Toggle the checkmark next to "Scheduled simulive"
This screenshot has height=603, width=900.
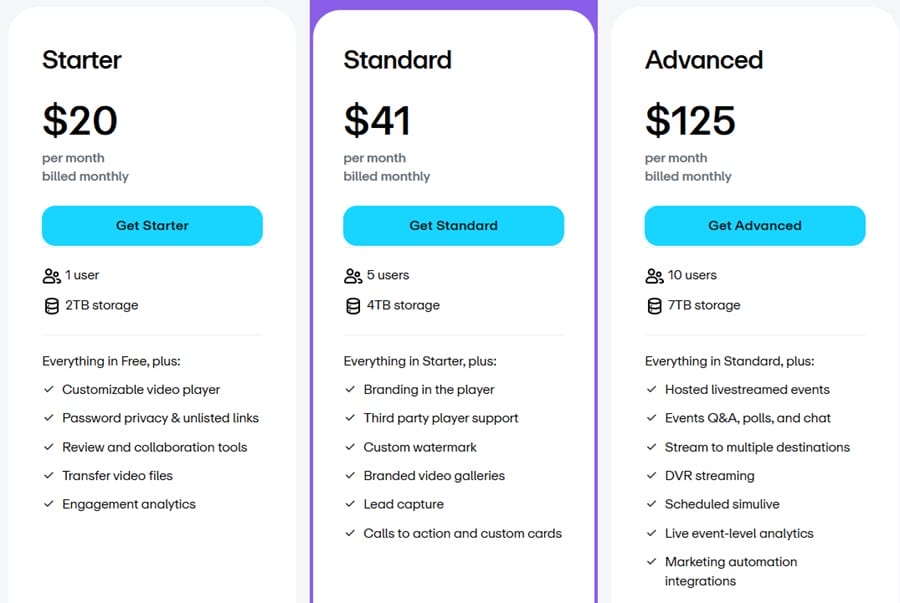[x=652, y=504]
